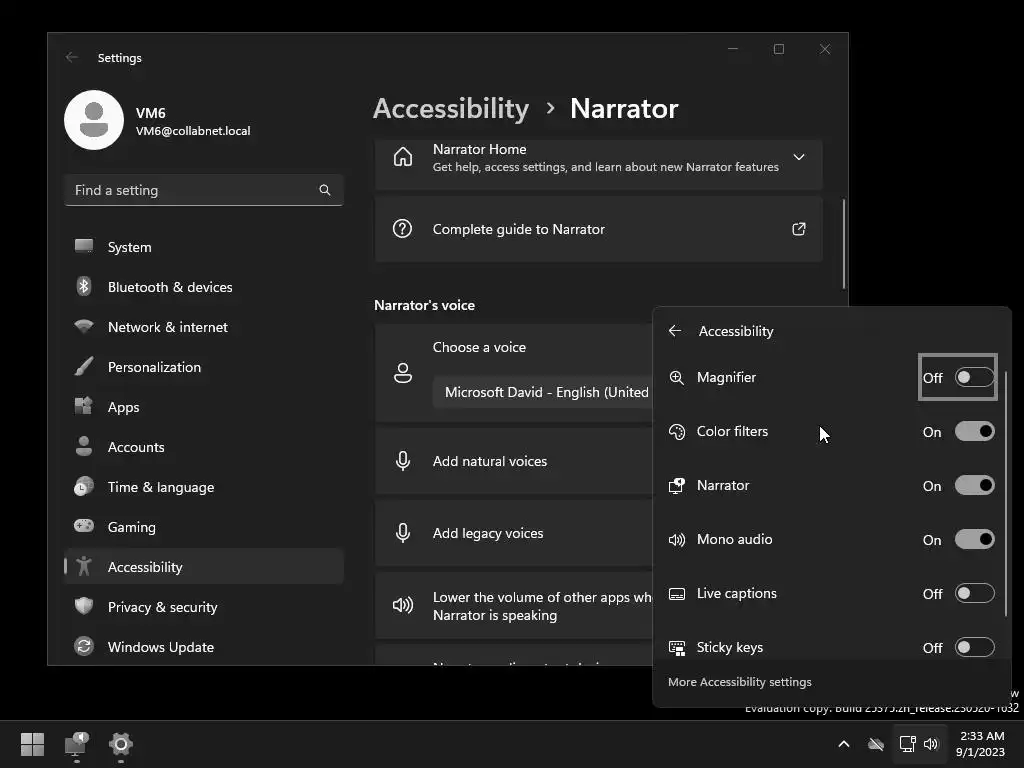This screenshot has width=1024, height=768.
Task: Click the person icon beside Choose a voice
Action: click(x=403, y=373)
